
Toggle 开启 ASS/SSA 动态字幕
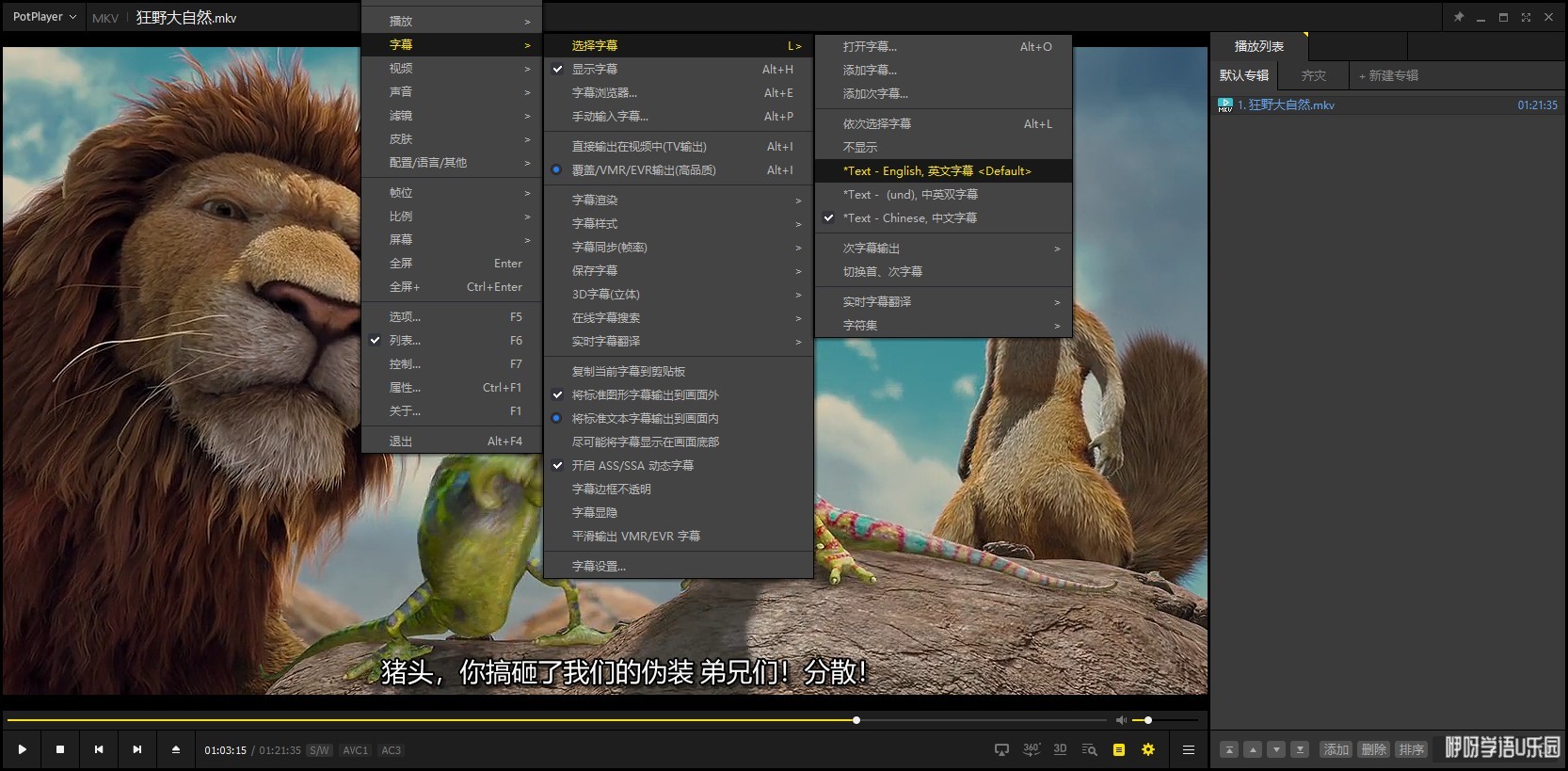pos(678,465)
